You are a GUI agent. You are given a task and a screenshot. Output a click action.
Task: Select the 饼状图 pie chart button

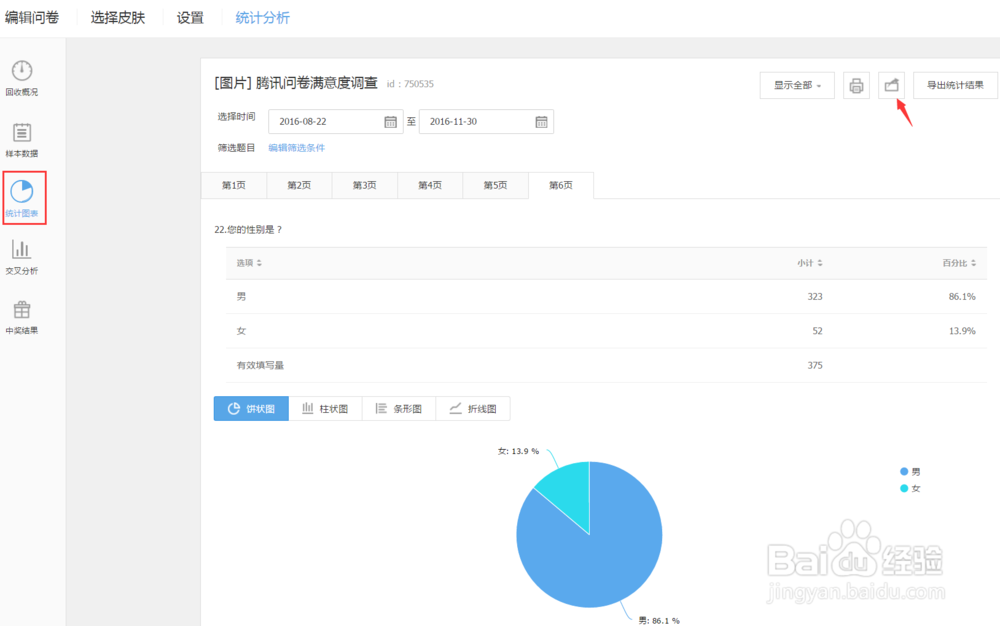pos(251,409)
